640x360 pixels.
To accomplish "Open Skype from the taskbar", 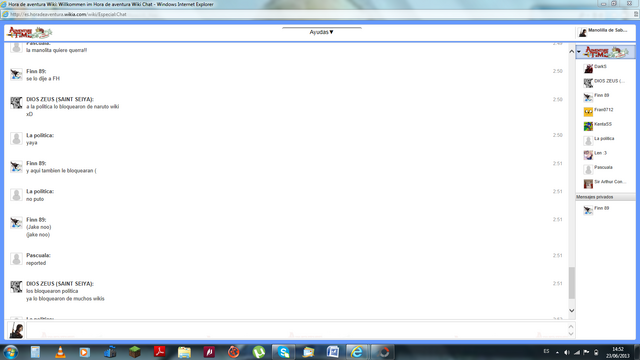I will [x=283, y=352].
